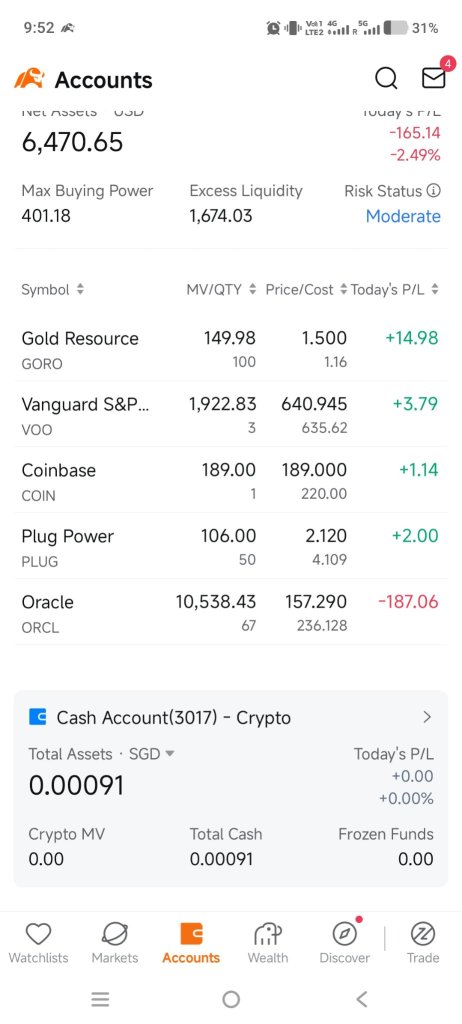Sort holdings by Today's P/L column
Viewport: 462px width, 1024px height.
395,289
